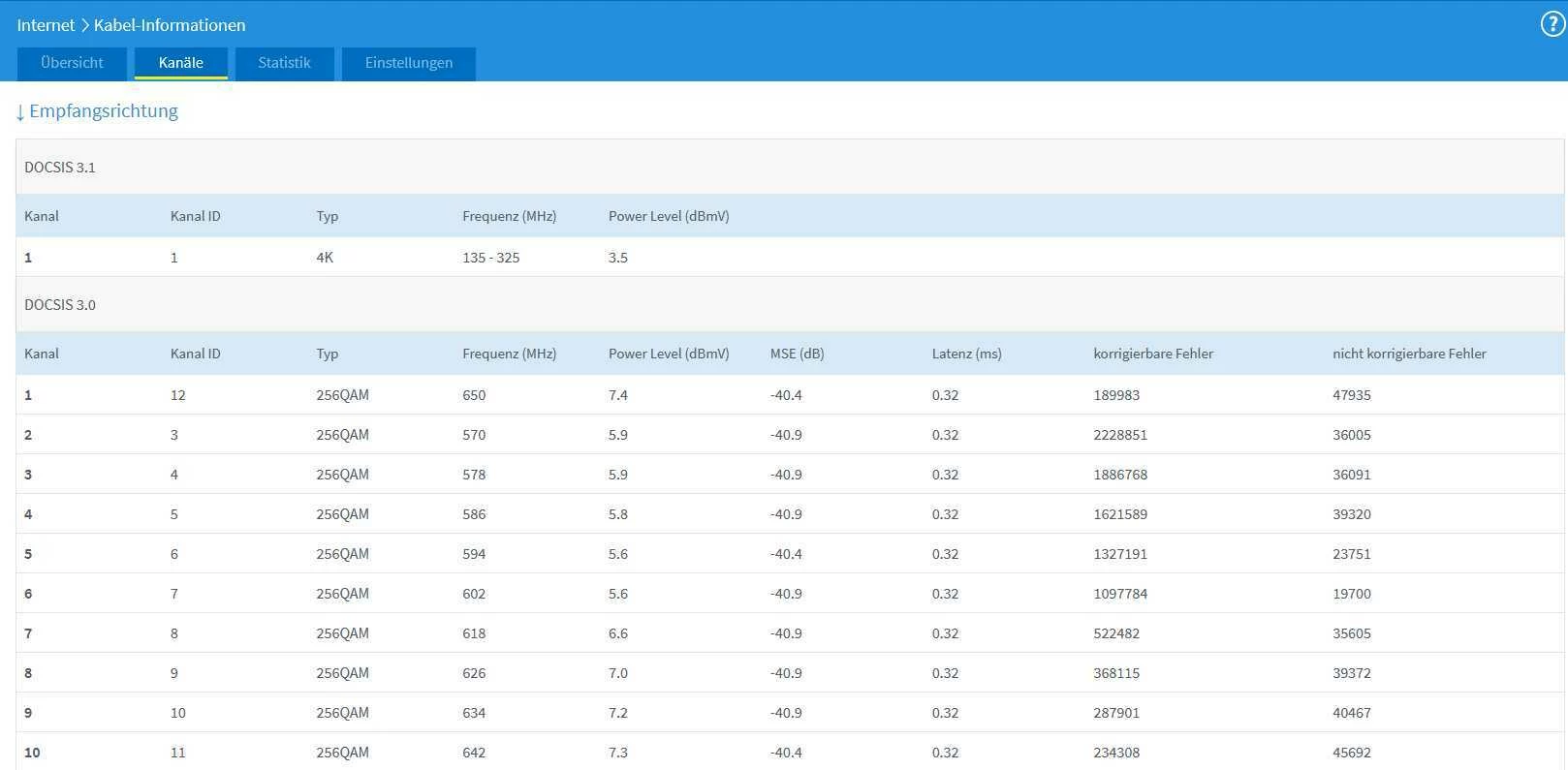Select the frequency value 602
The height and width of the screenshot is (770, 1568).
[474, 594]
